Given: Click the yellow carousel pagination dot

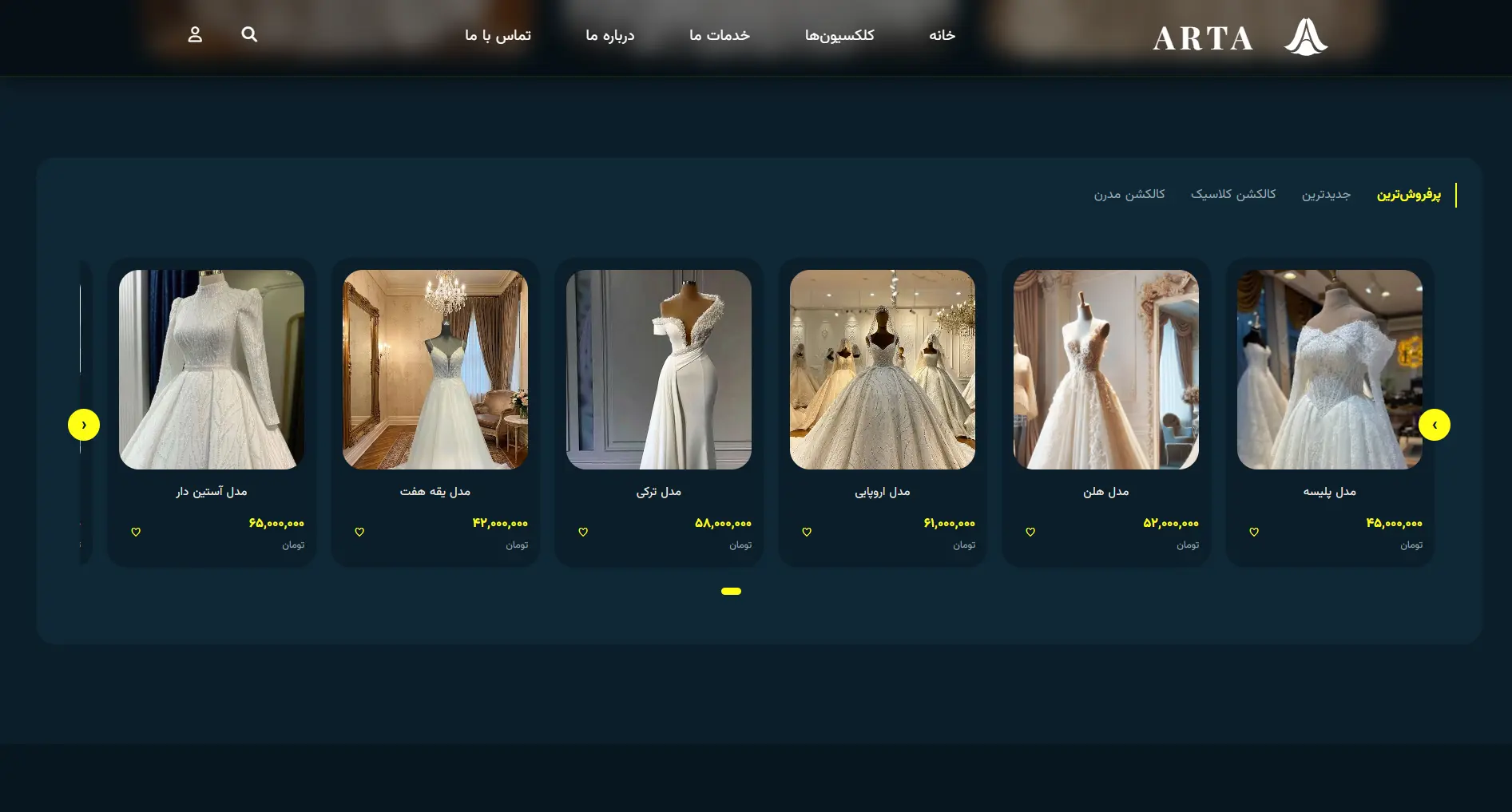Looking at the screenshot, I should click(x=731, y=592).
